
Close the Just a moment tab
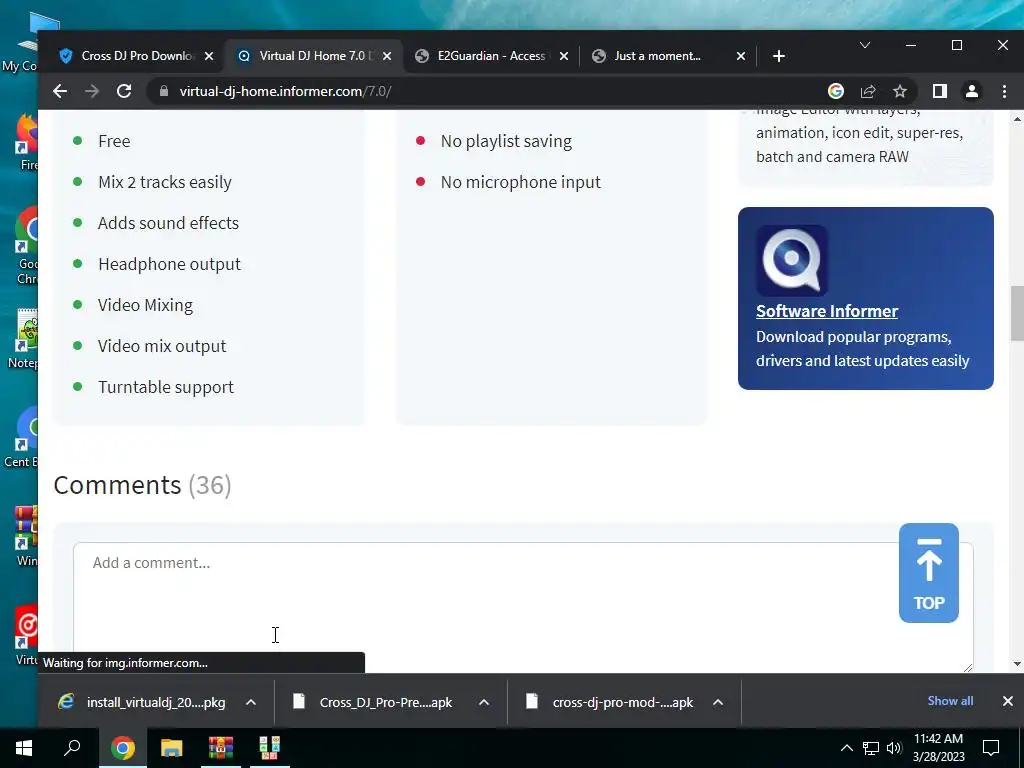(x=741, y=56)
